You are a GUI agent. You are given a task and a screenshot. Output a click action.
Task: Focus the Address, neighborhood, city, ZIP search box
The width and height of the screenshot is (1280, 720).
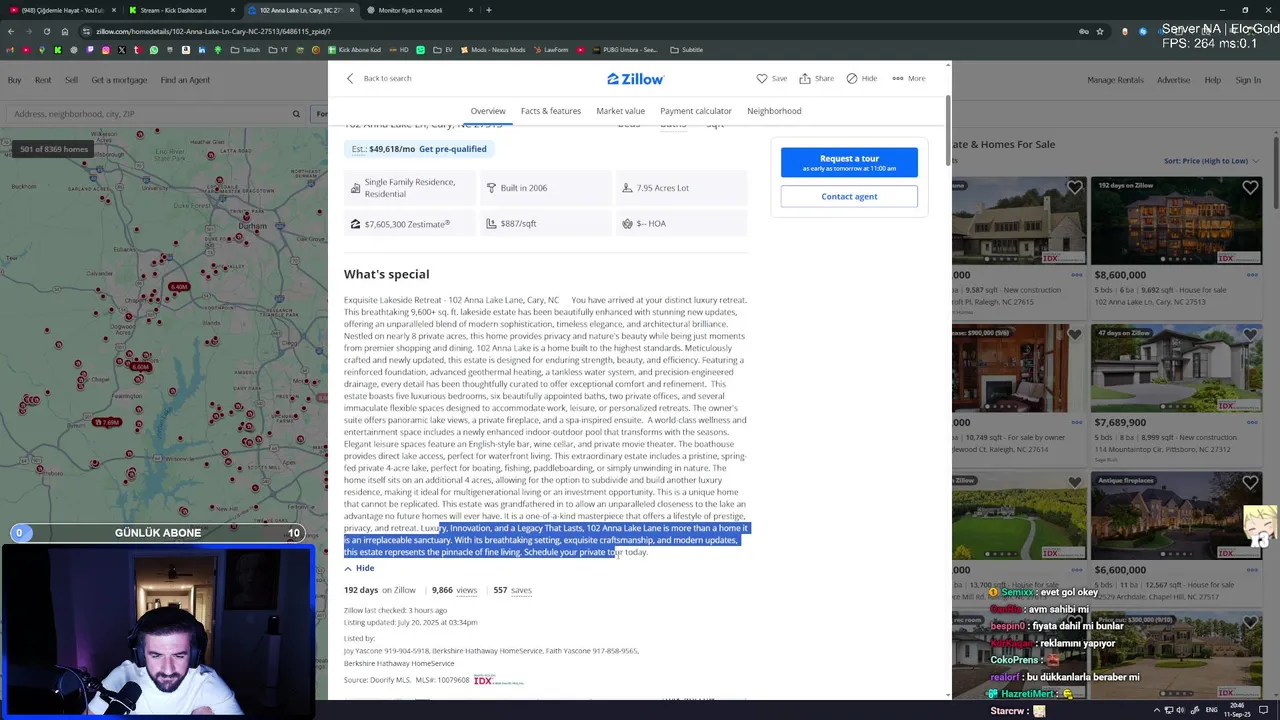pyautogui.click(x=155, y=114)
